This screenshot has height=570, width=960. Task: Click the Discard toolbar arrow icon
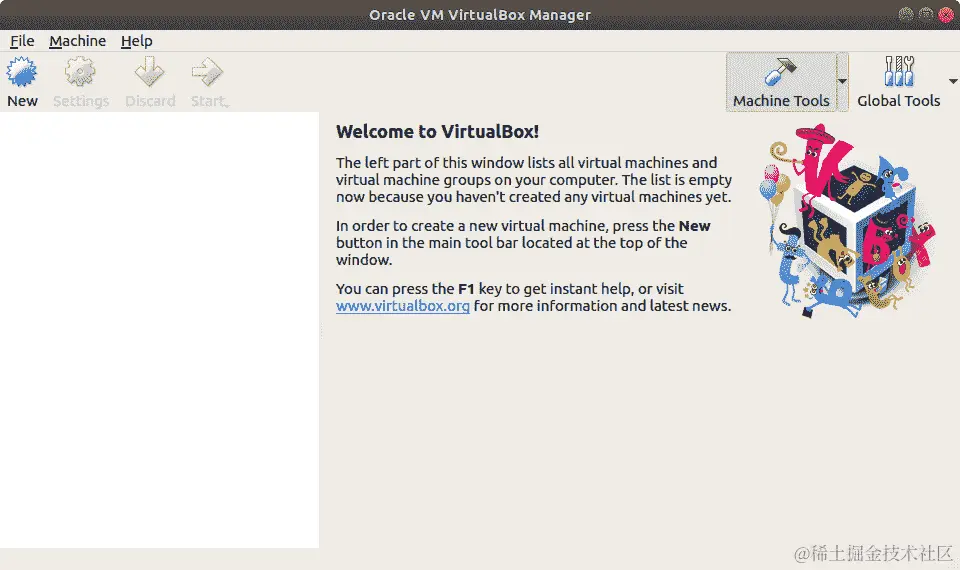(x=149, y=72)
